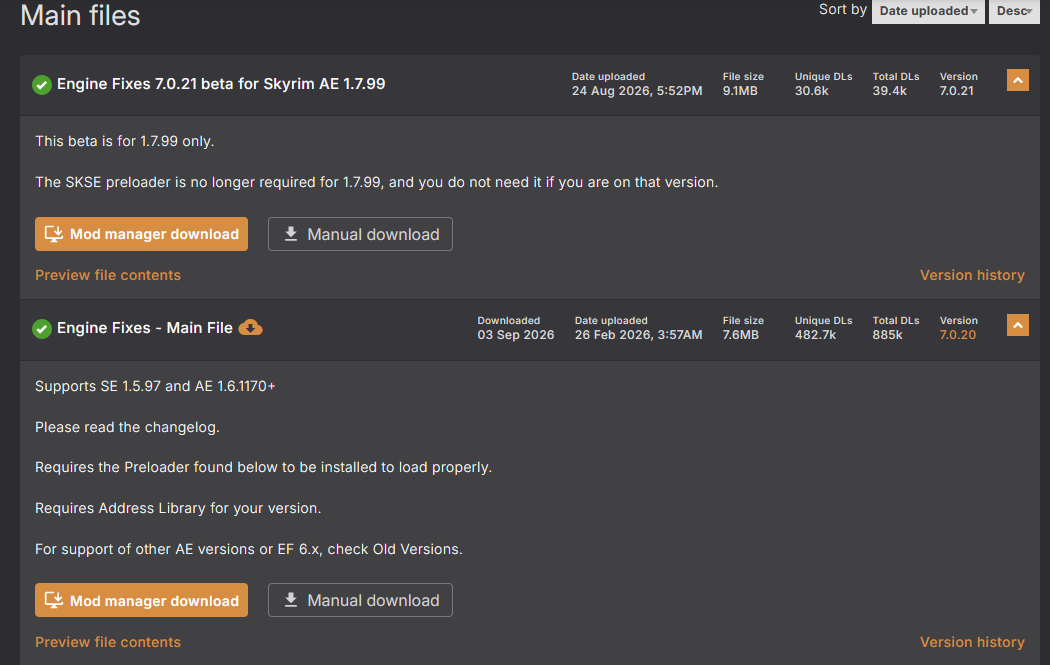This screenshot has width=1050, height=665.
Task: Open Preview file contents for 7.0.21 beta
Action: [x=108, y=275]
